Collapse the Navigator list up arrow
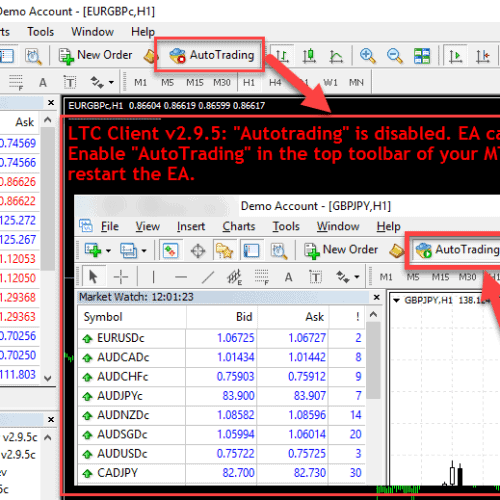Screen dimensions: 500x500 [48, 438]
